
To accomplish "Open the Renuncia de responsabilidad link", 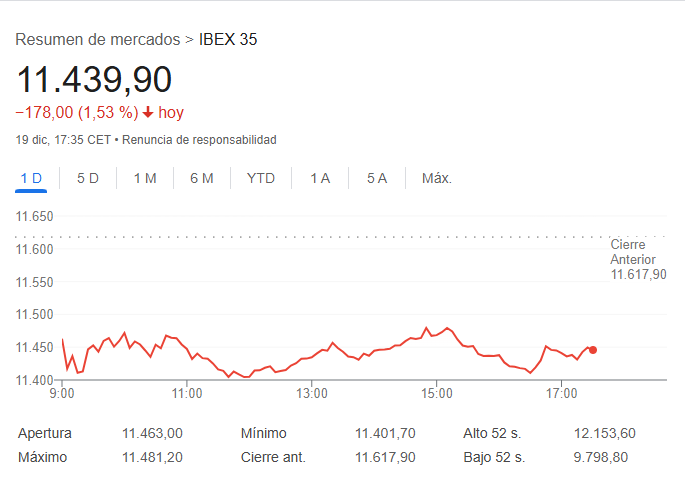I will [x=200, y=140].
